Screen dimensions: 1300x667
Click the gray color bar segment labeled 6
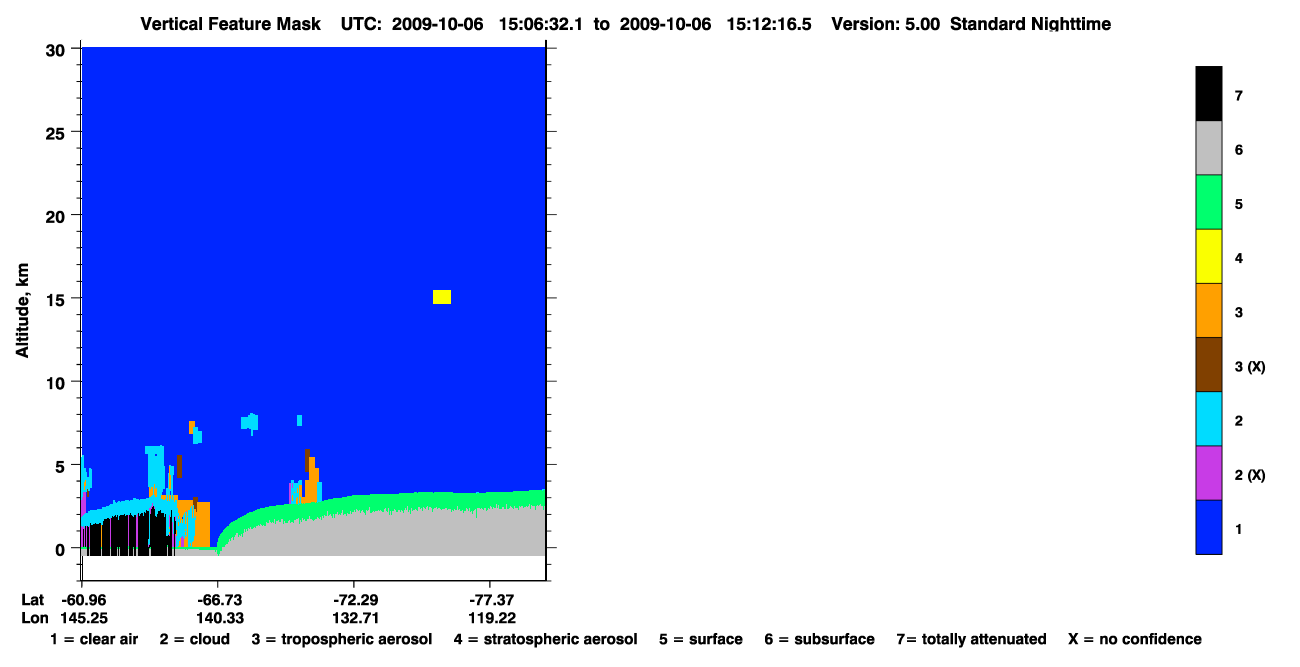1208,148
